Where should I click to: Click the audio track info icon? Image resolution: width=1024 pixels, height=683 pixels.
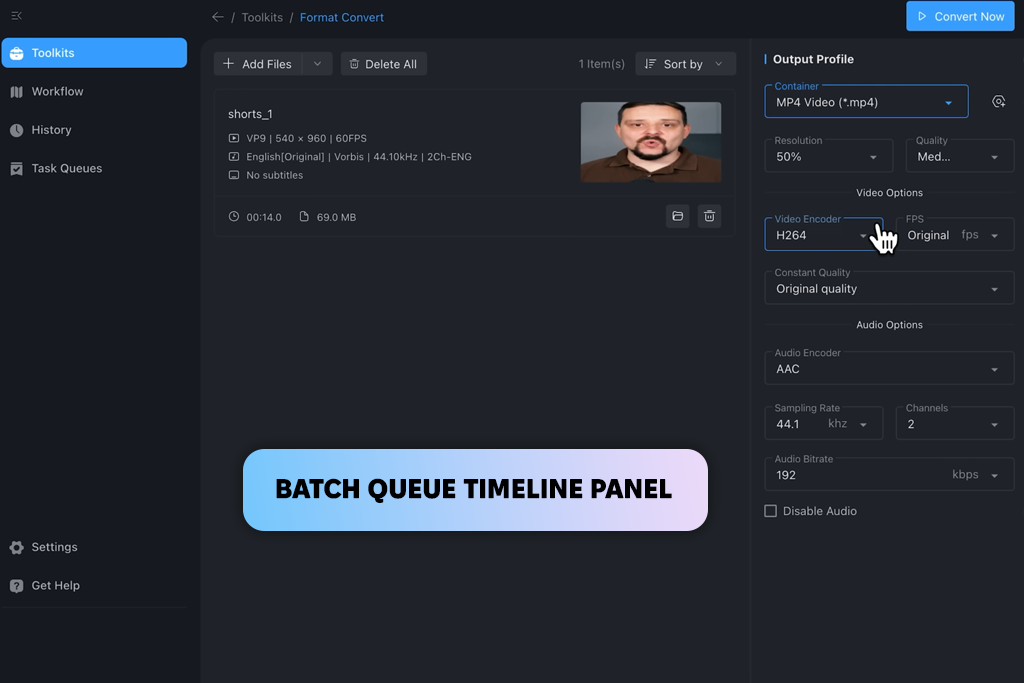click(x=234, y=157)
